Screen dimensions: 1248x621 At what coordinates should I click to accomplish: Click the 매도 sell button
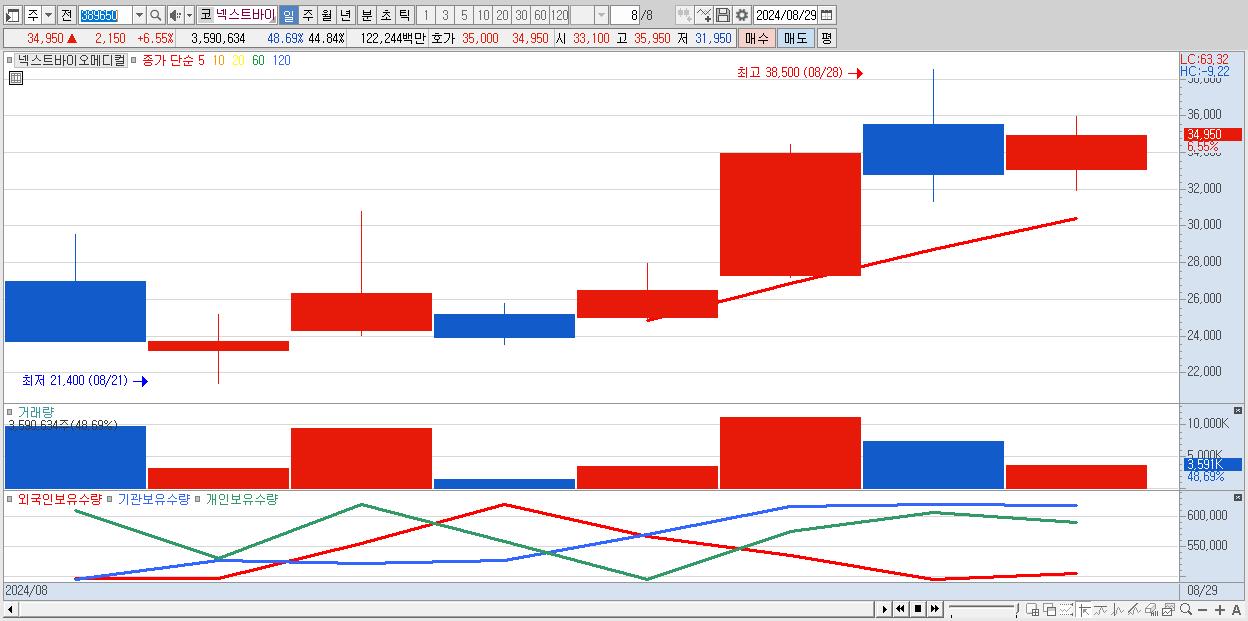click(795, 38)
